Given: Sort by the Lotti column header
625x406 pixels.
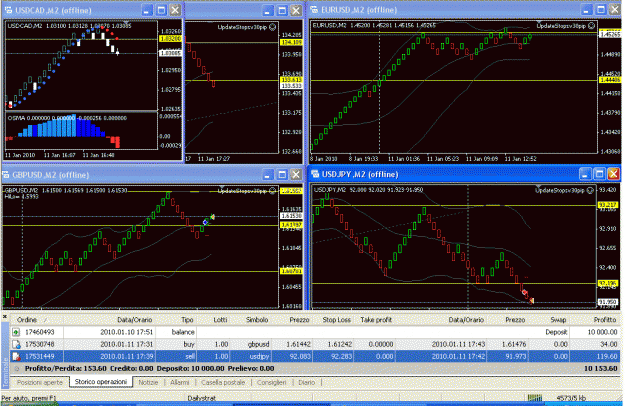Looking at the screenshot, I should pyautogui.click(x=213, y=320).
